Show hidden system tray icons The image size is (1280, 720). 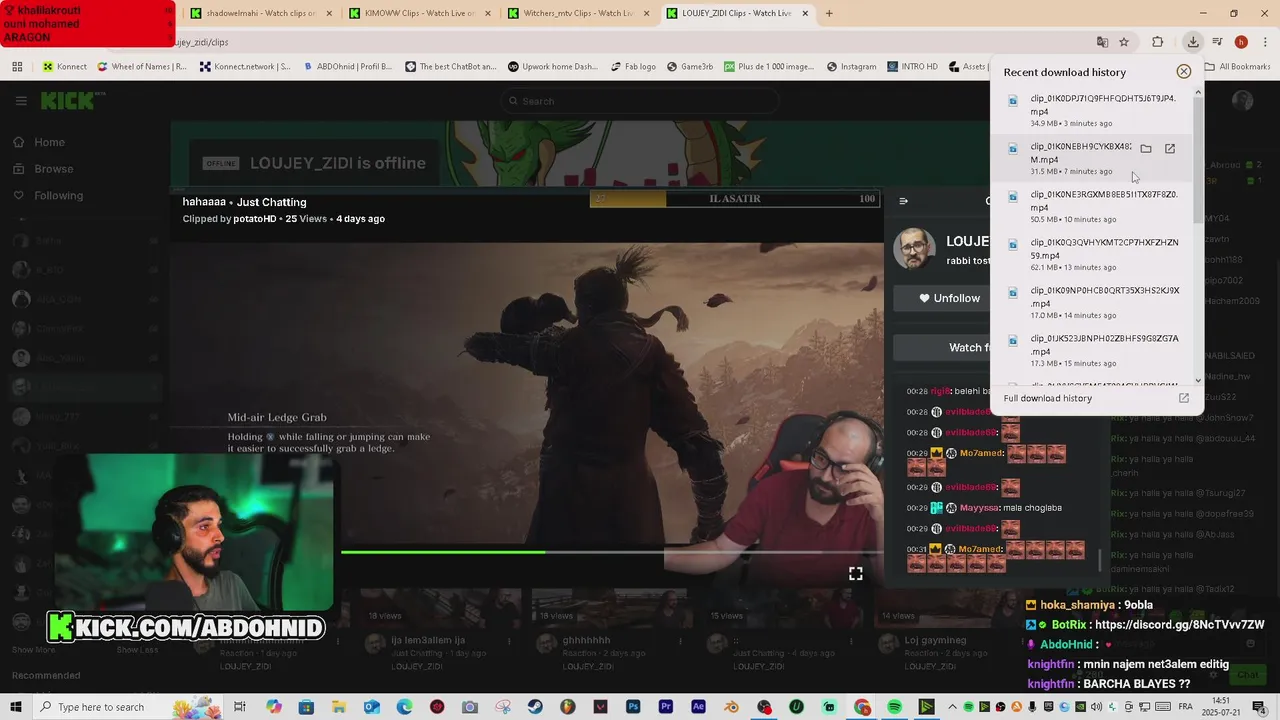(x=953, y=707)
